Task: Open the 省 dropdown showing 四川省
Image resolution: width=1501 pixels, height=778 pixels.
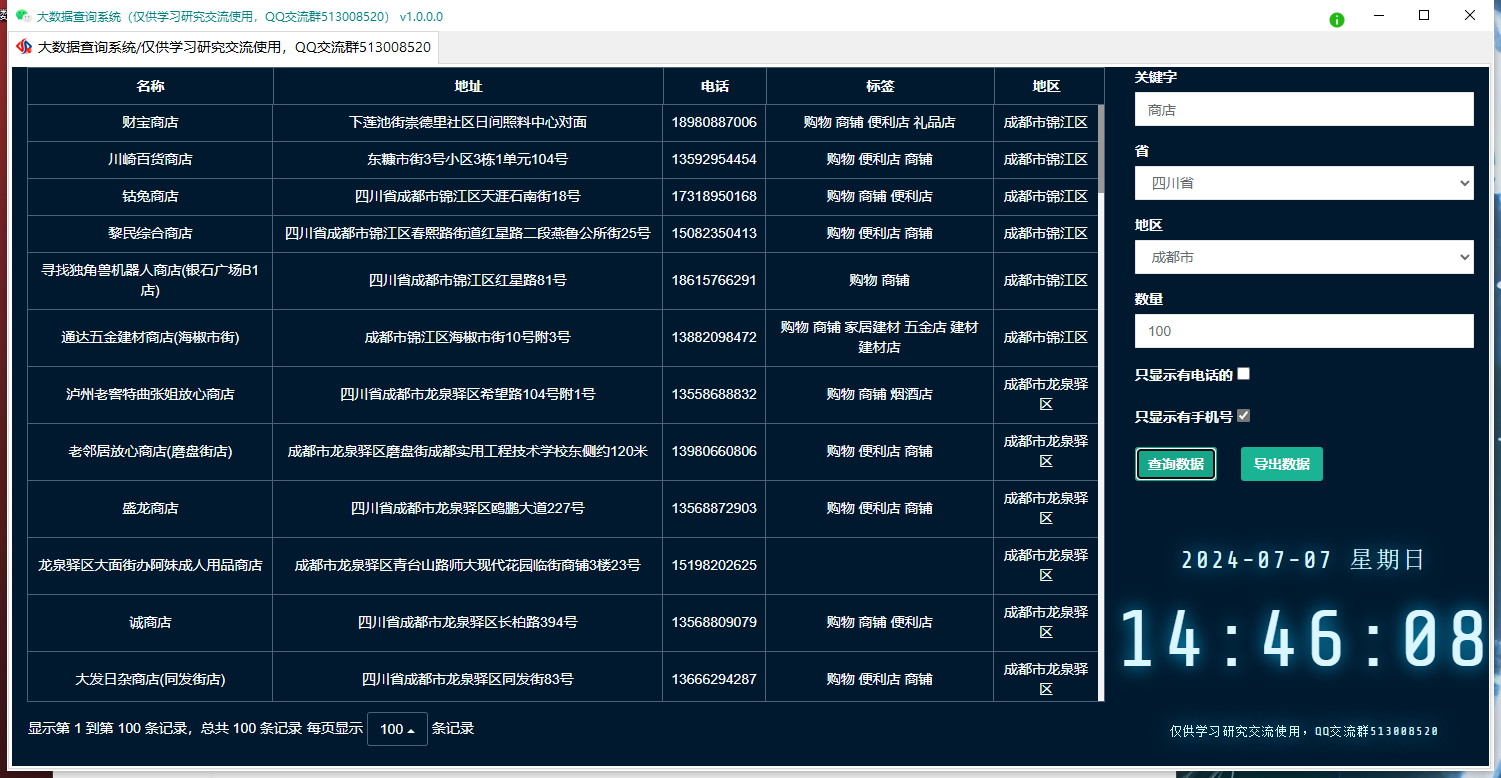Action: [x=1303, y=183]
